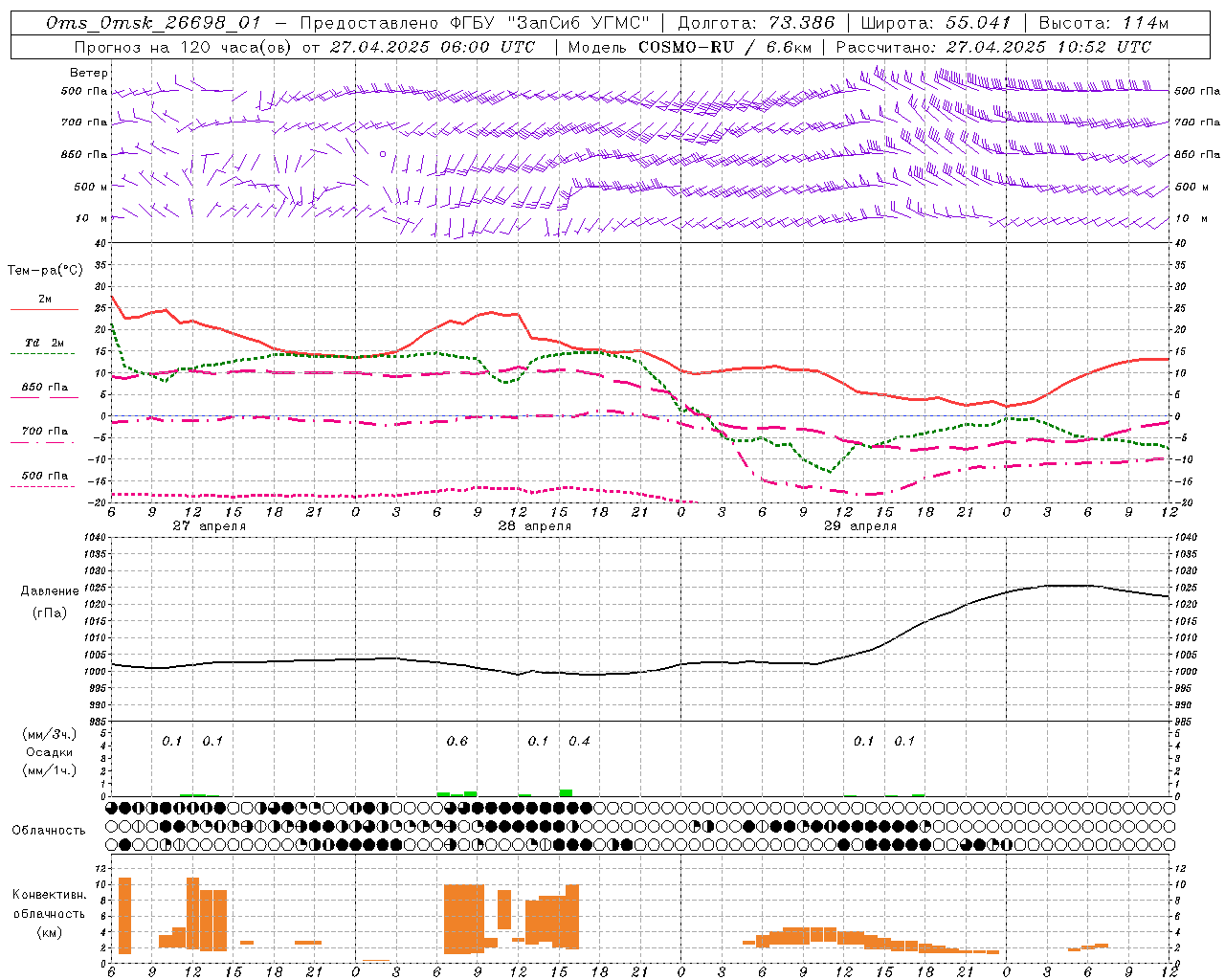Click the precipitation amount "0.6"

click(457, 742)
